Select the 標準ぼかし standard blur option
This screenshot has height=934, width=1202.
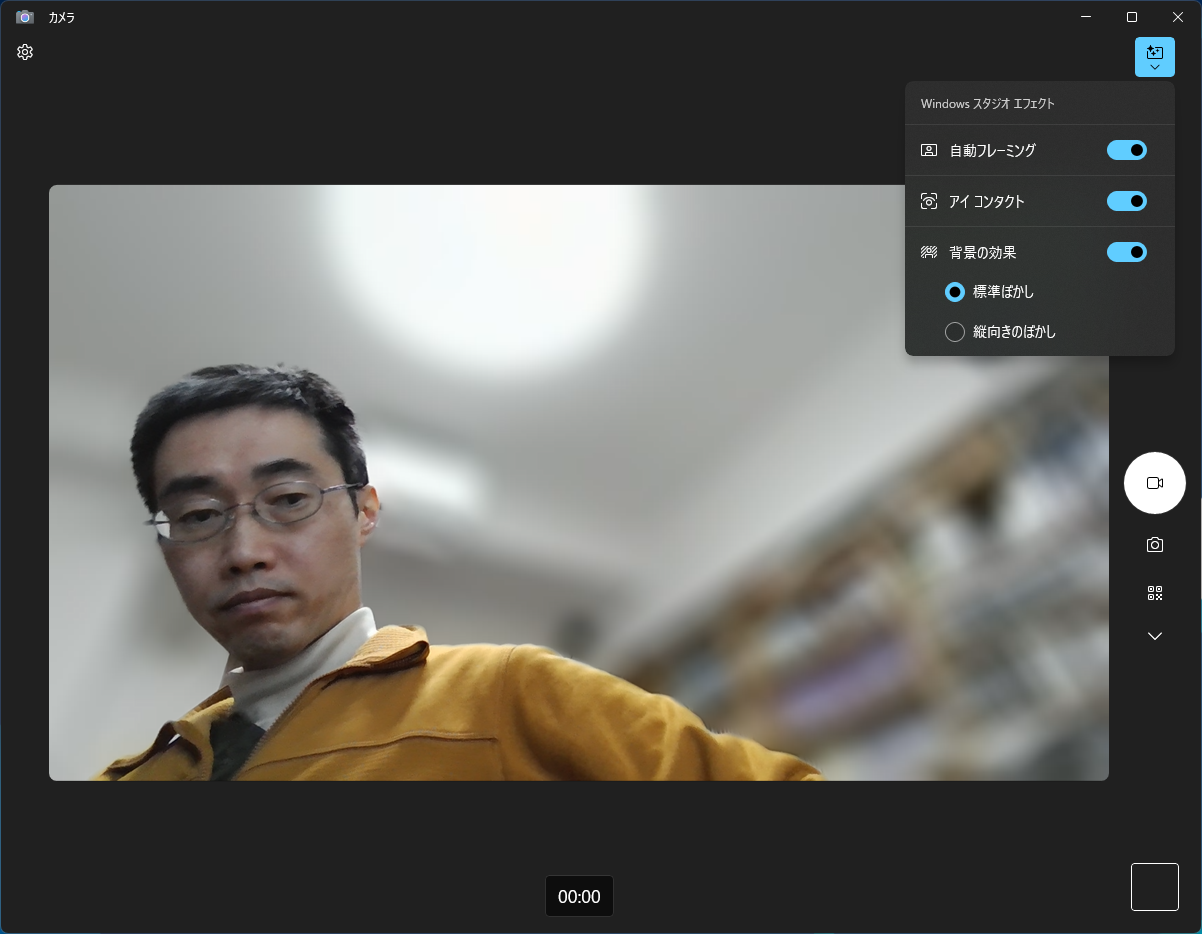coord(955,291)
